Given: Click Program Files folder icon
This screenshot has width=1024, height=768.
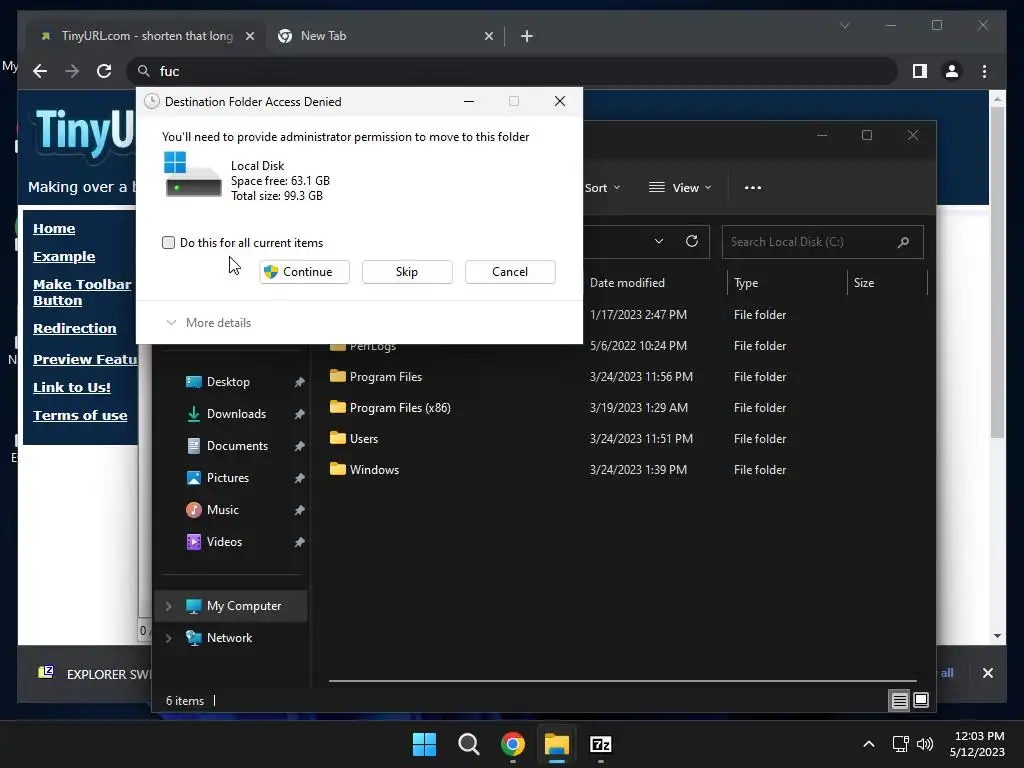Looking at the screenshot, I should 338,376.
